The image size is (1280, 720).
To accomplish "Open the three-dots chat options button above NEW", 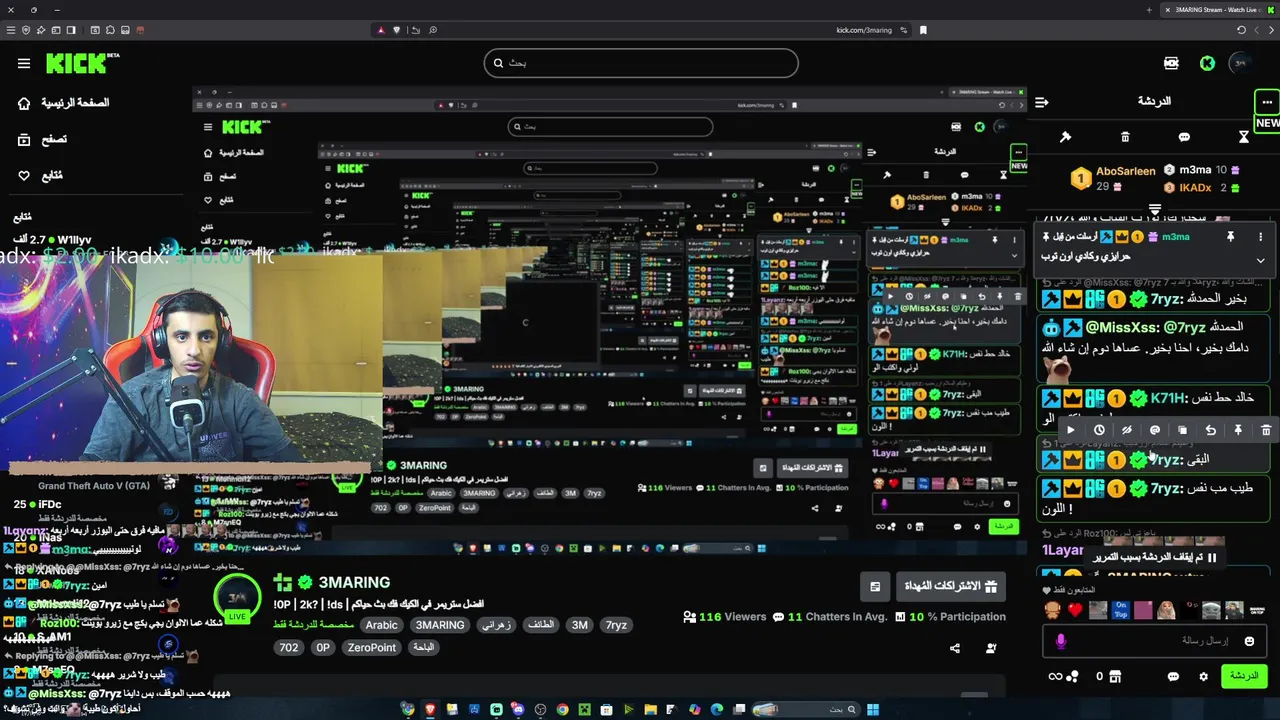I will point(1267,102).
